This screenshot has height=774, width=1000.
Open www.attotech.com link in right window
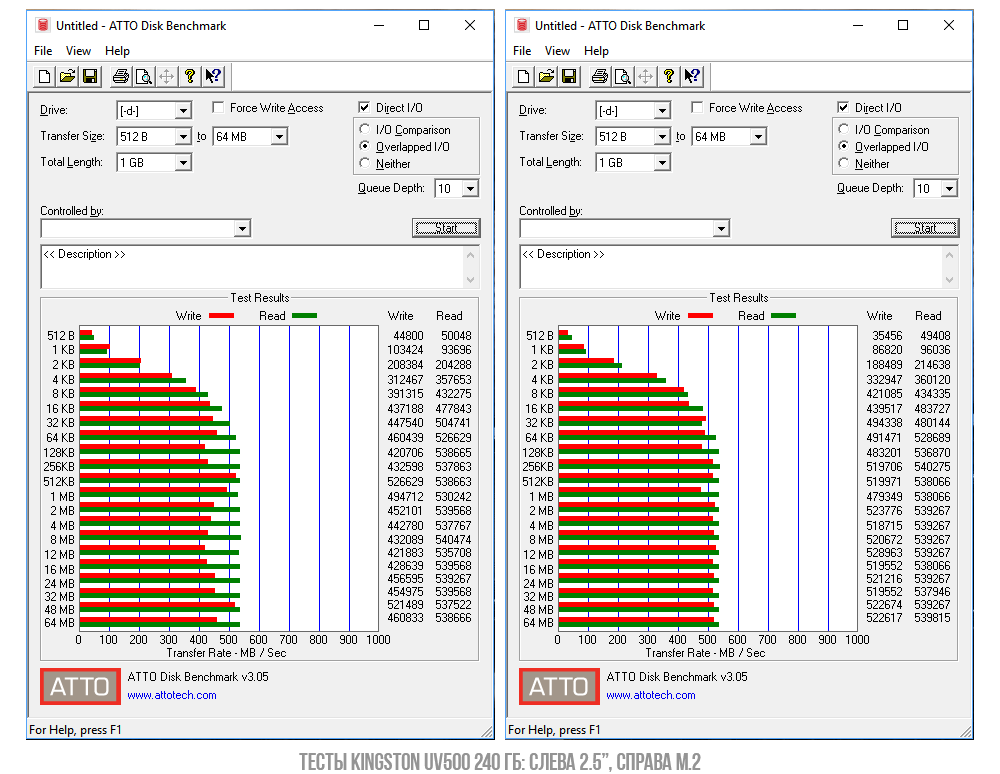pos(651,696)
